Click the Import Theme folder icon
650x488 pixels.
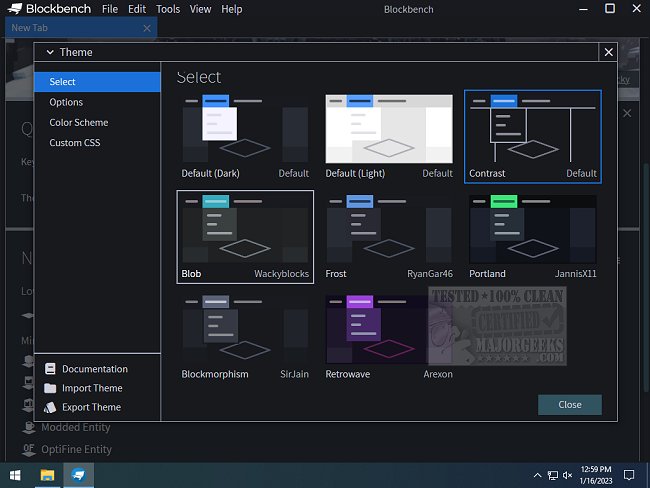(50, 388)
